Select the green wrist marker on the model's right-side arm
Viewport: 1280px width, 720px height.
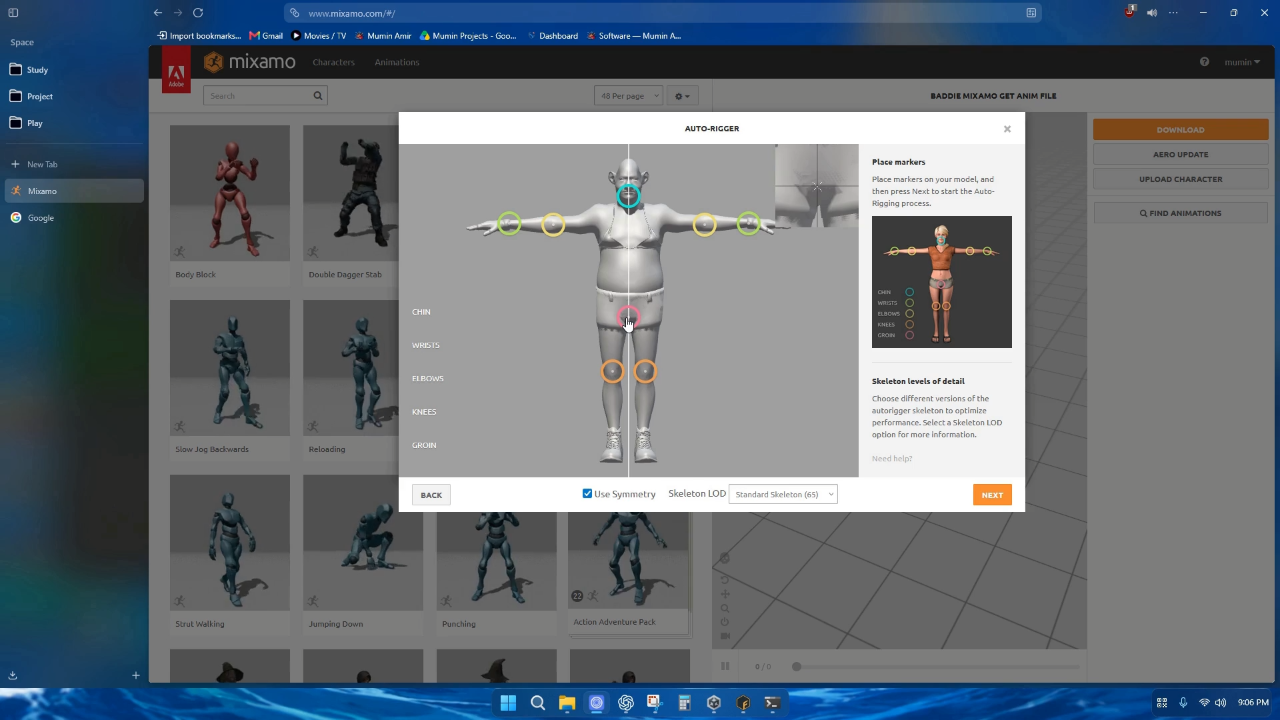pyautogui.click(x=748, y=224)
